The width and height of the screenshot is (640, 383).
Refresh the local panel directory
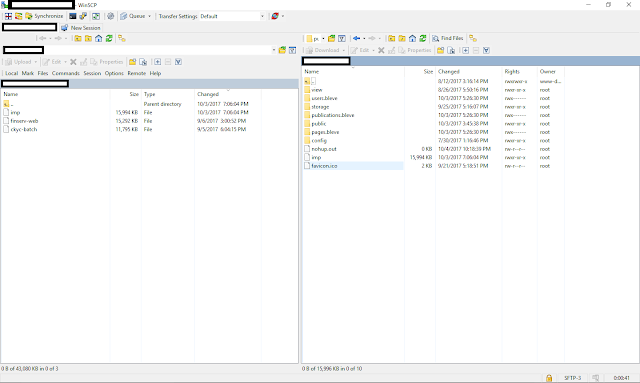pos(109,38)
